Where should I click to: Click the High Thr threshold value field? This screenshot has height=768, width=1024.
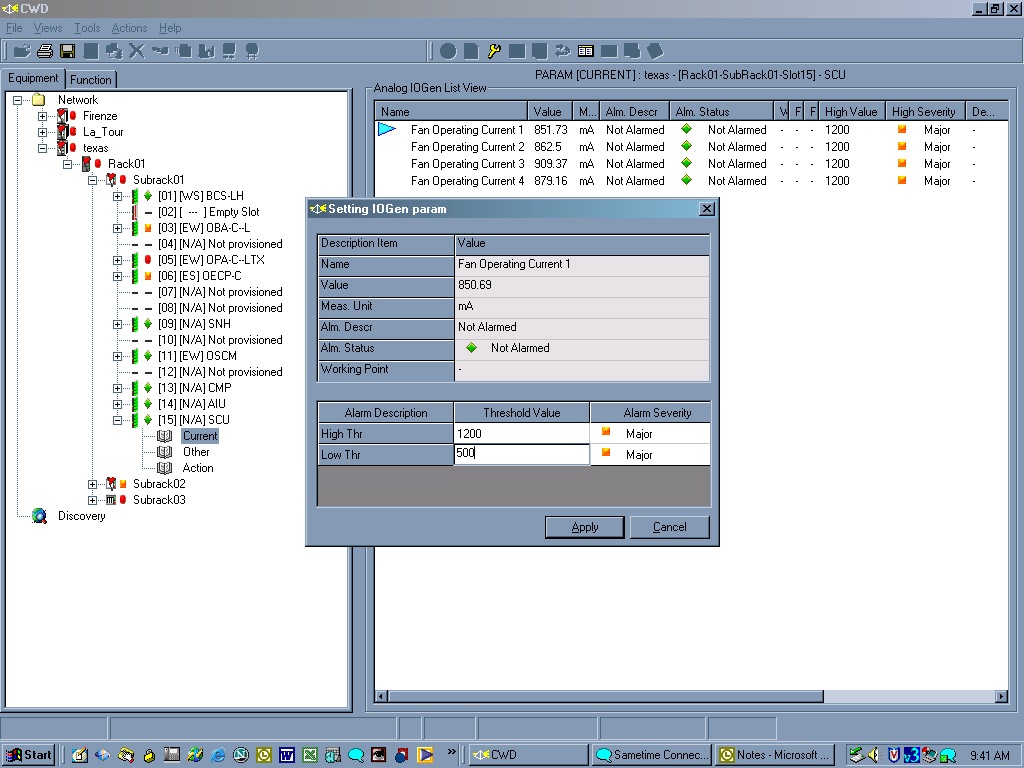522,434
